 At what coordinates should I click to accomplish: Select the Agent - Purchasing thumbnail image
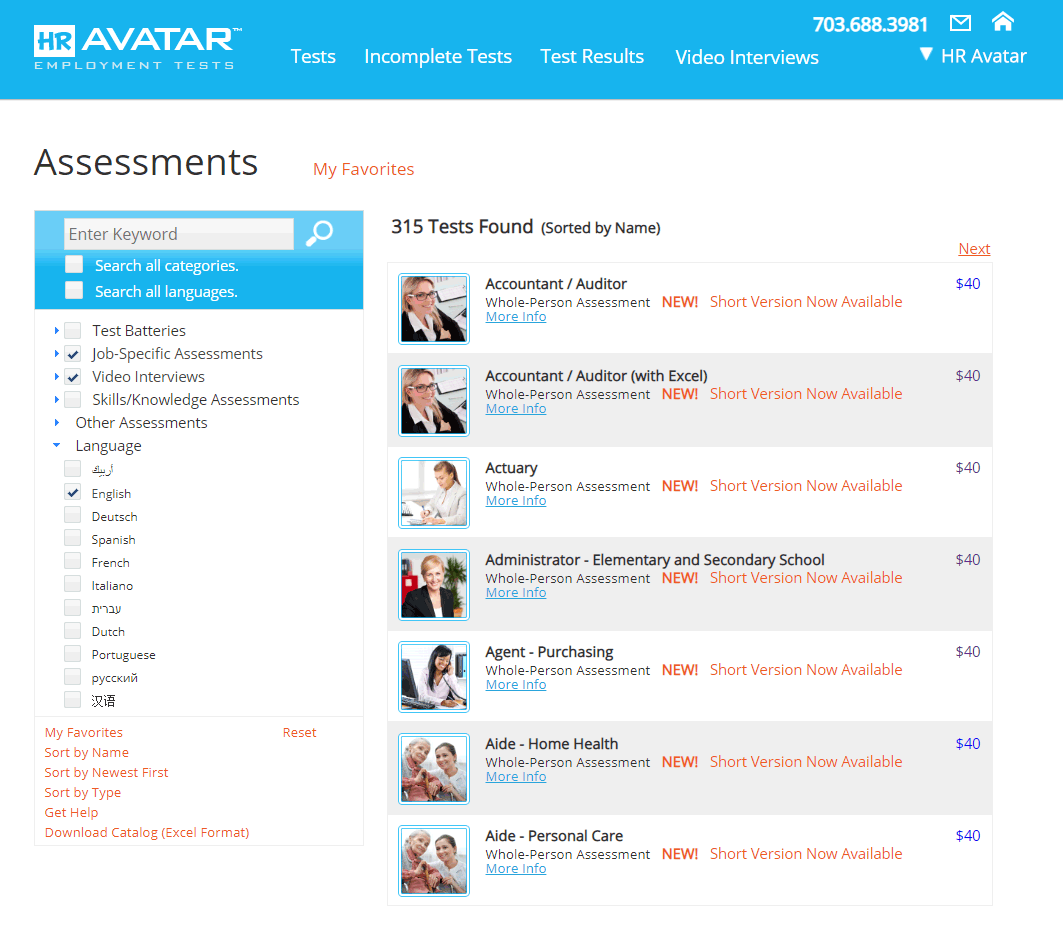433,677
